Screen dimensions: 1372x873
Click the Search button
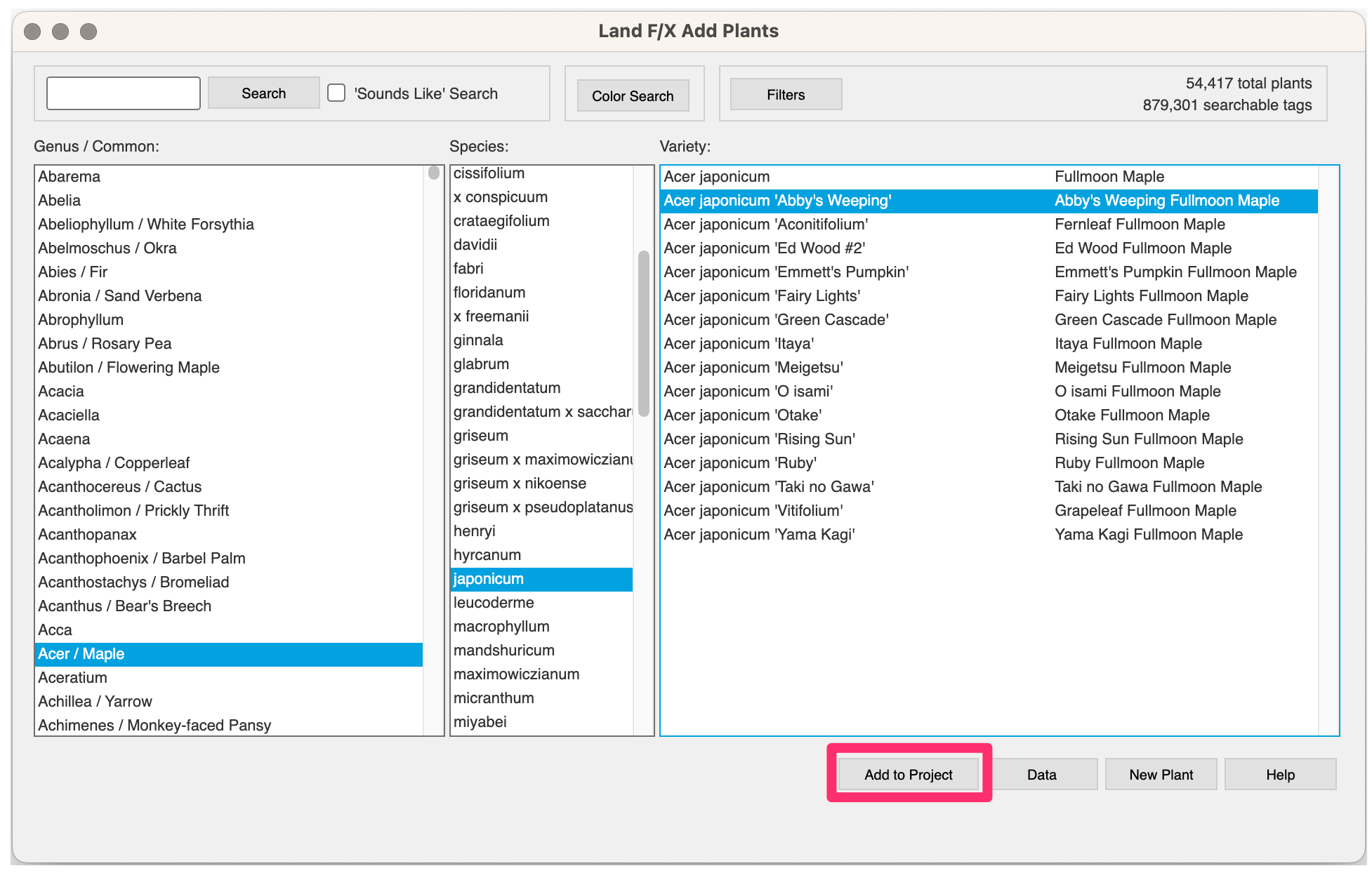(263, 93)
